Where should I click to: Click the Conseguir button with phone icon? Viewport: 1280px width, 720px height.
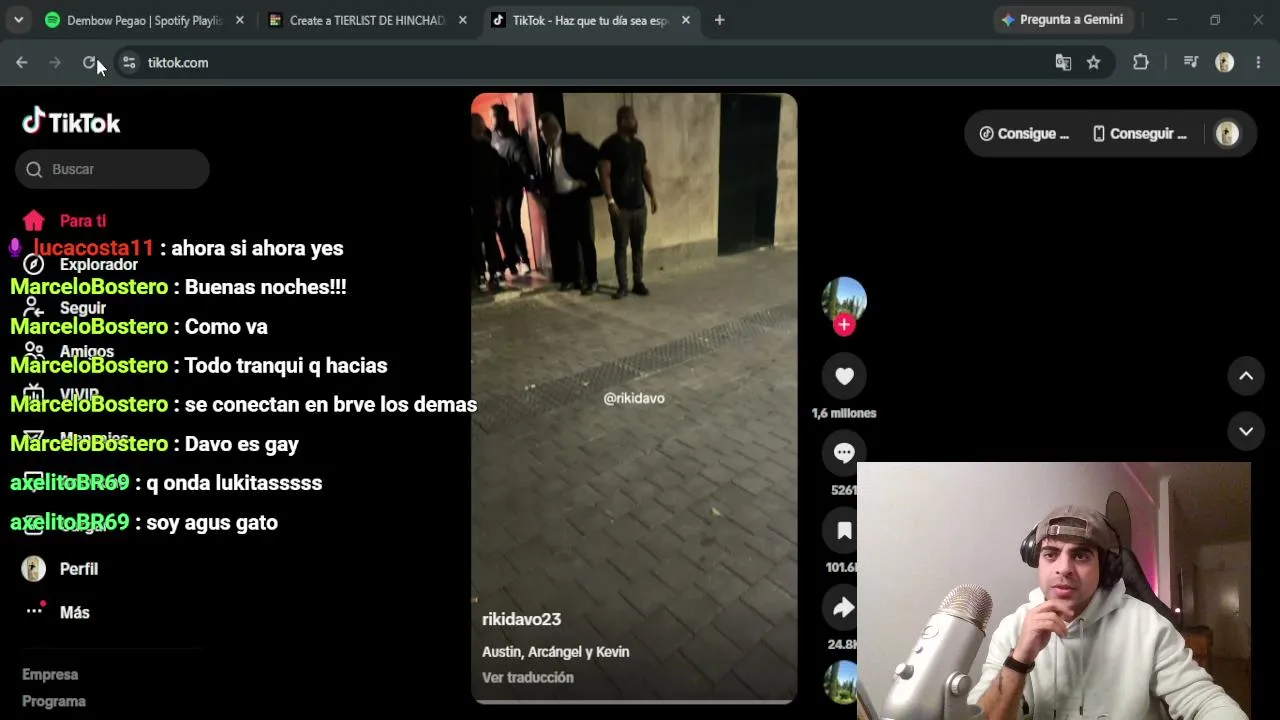[x=1139, y=134]
